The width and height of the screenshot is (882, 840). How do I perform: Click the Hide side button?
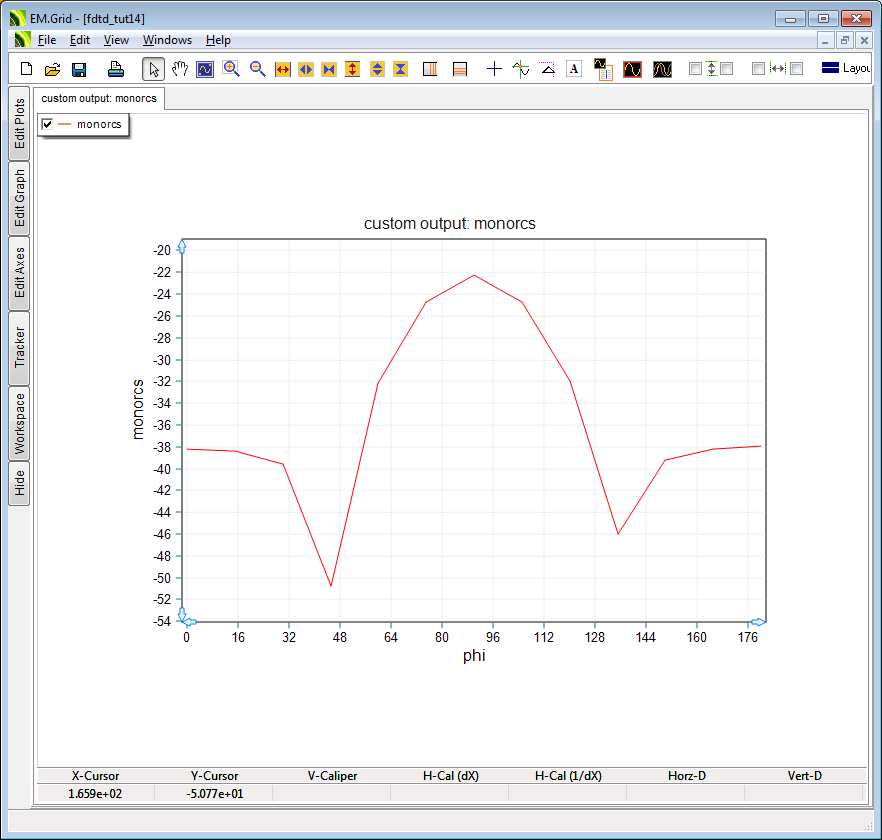click(20, 484)
